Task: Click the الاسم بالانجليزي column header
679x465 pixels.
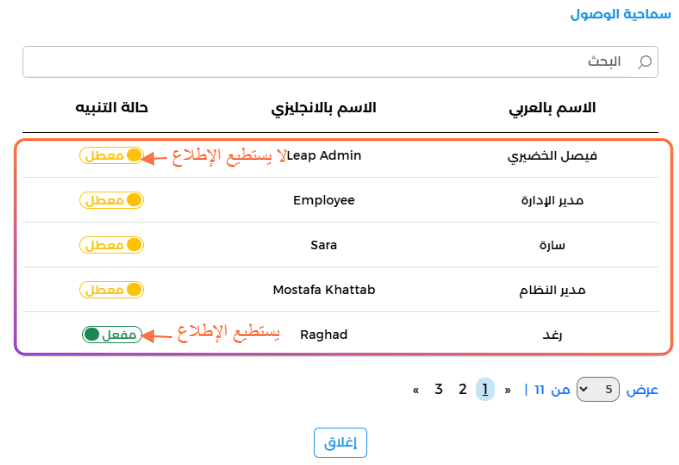Action: [x=323, y=108]
